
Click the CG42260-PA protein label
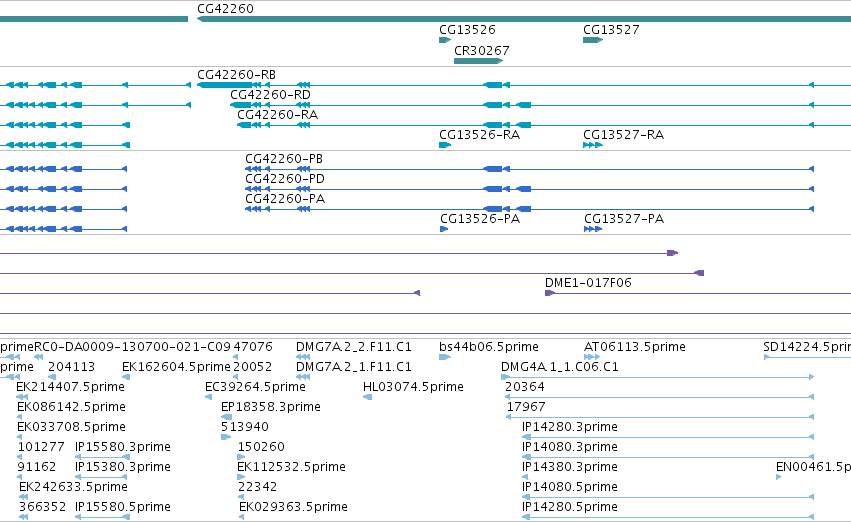pyautogui.click(x=285, y=199)
